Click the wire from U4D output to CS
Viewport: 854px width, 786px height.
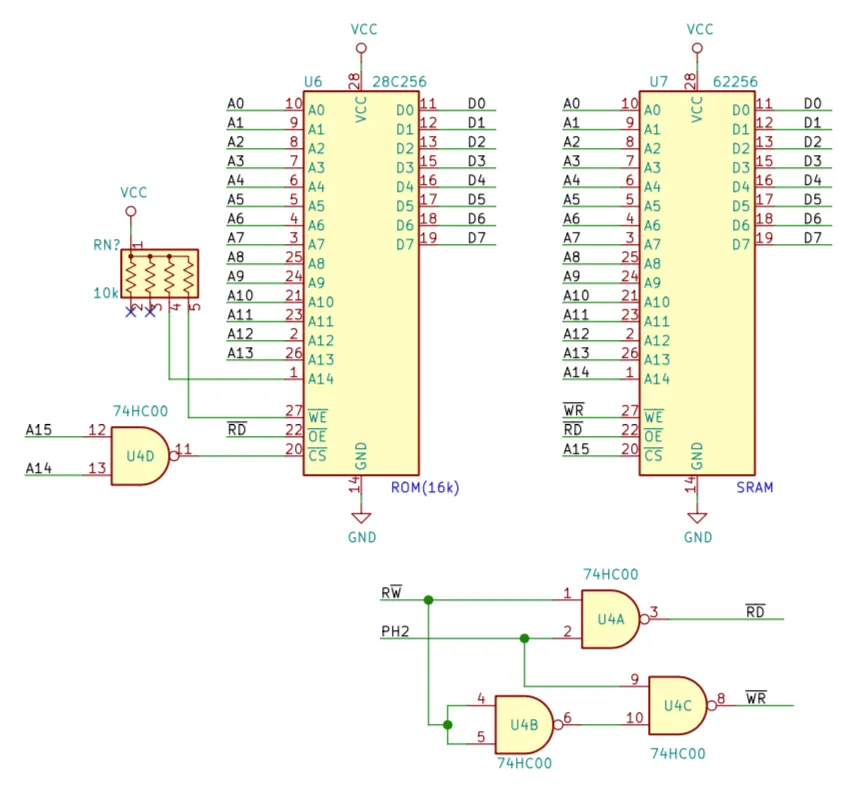(x=240, y=456)
